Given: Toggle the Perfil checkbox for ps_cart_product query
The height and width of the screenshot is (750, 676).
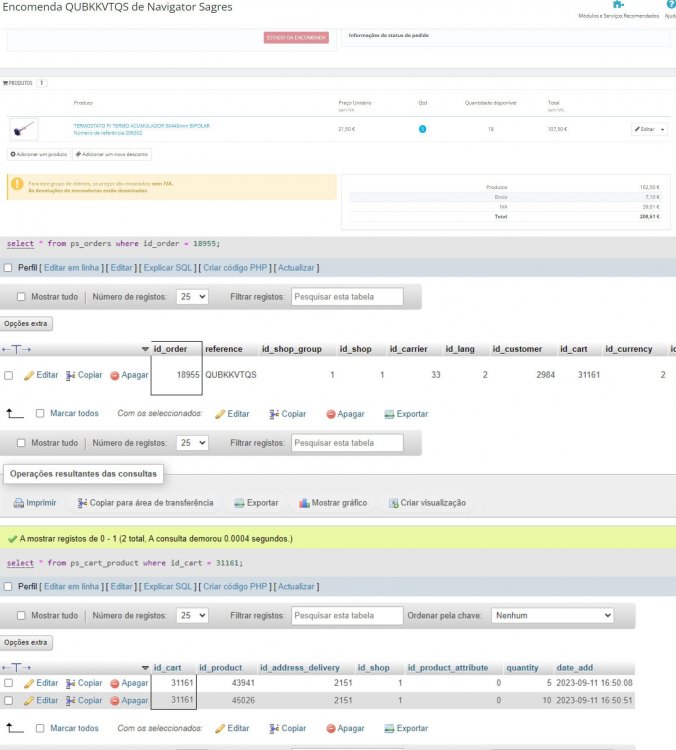Looking at the screenshot, I should coord(8,587).
